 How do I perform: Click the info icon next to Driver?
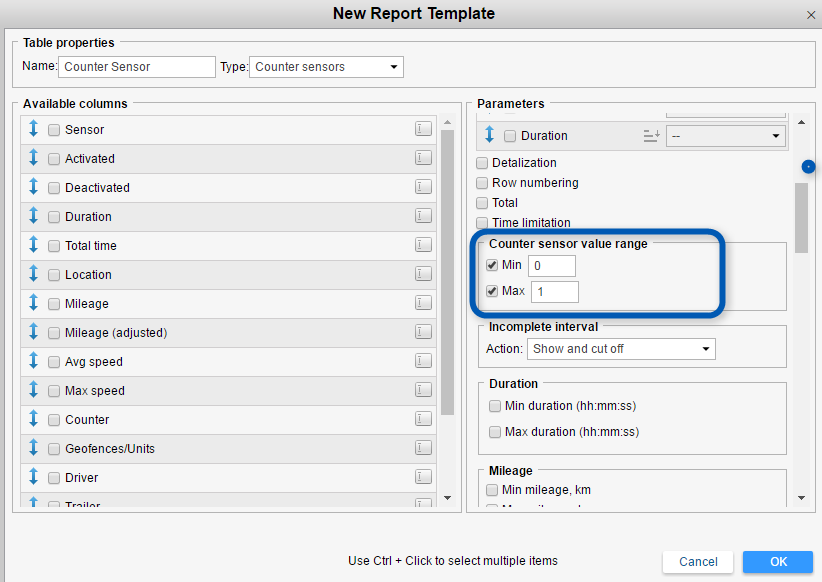pos(423,477)
